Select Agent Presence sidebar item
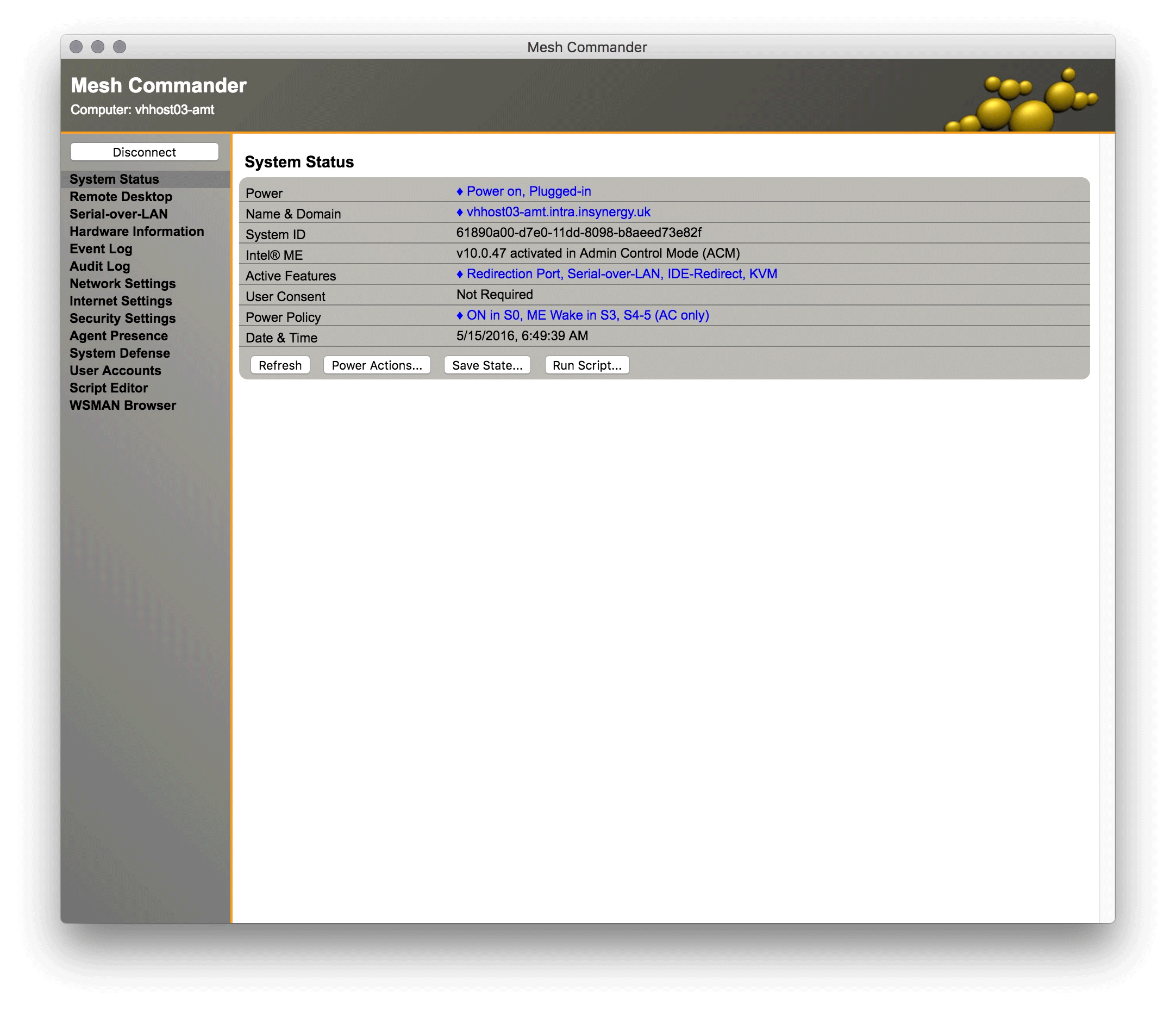 coord(120,335)
